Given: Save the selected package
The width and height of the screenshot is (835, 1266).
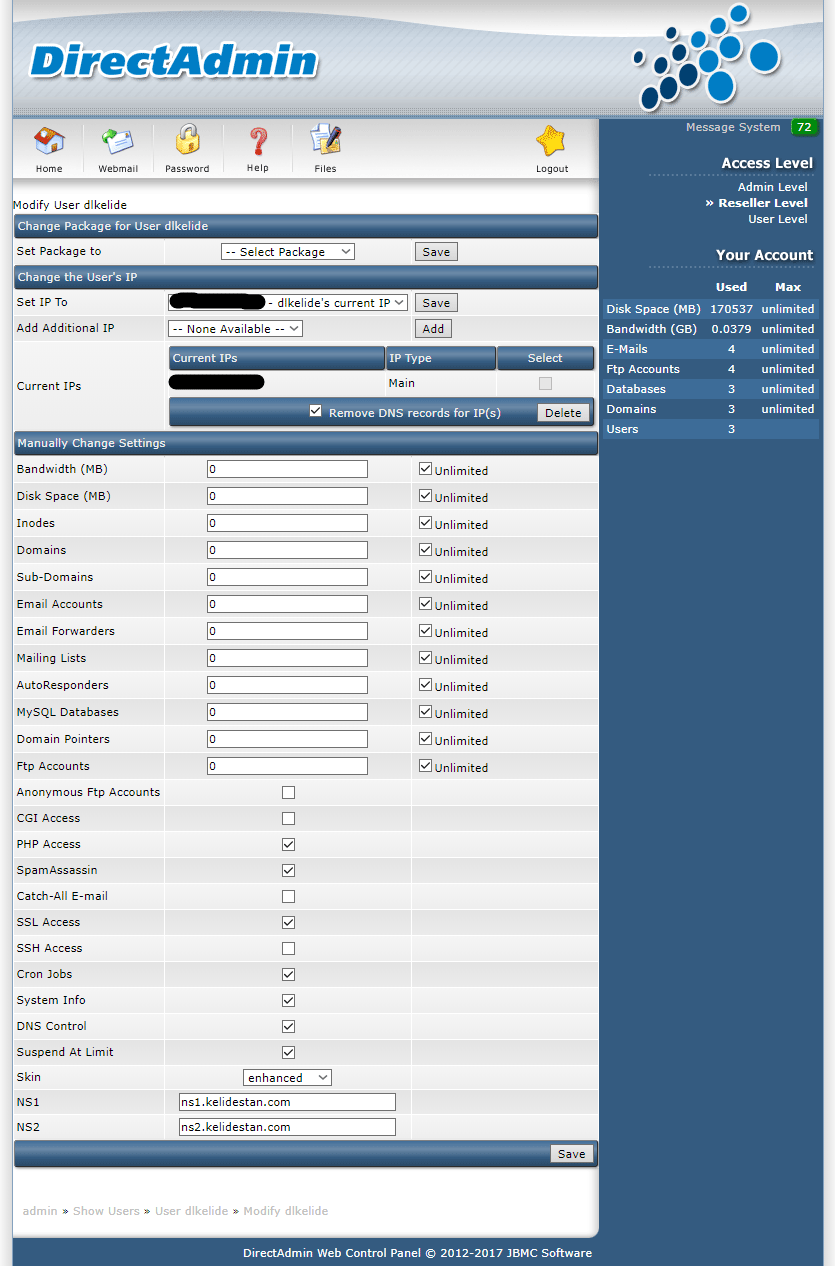Looking at the screenshot, I should pyautogui.click(x=436, y=252).
